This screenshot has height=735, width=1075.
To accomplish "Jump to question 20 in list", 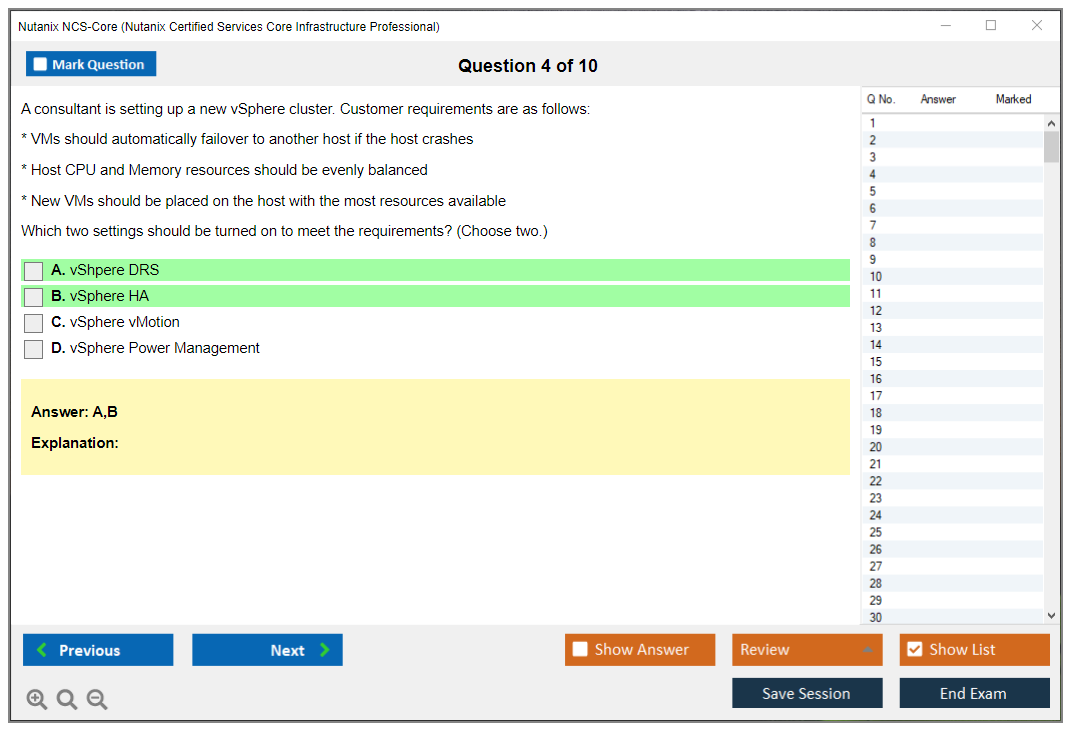I will 876,447.
